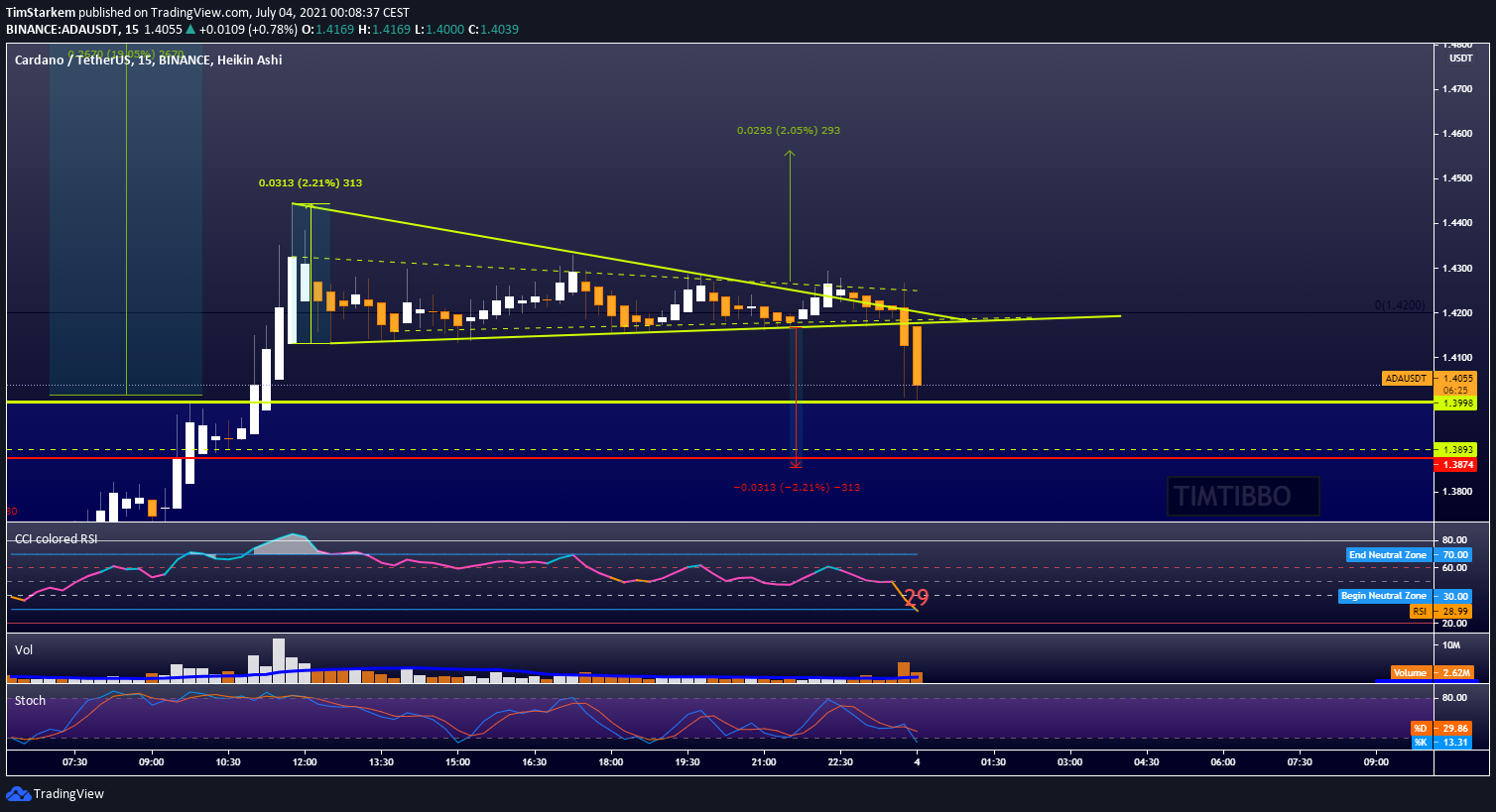The width and height of the screenshot is (1496, 812).
Task: Click the USDT currency label
Action: (x=1460, y=58)
